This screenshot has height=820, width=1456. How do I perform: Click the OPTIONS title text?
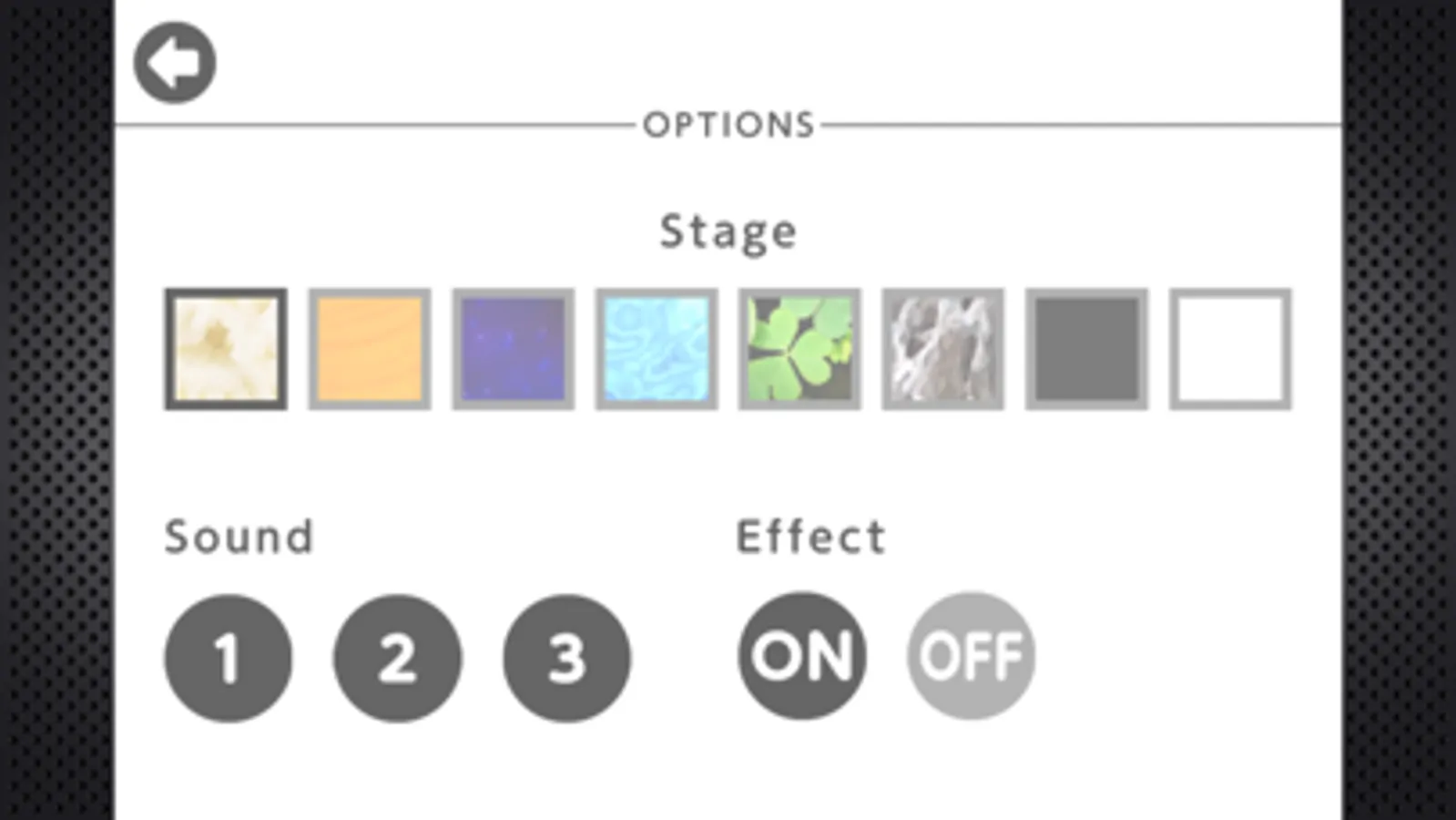tap(728, 125)
